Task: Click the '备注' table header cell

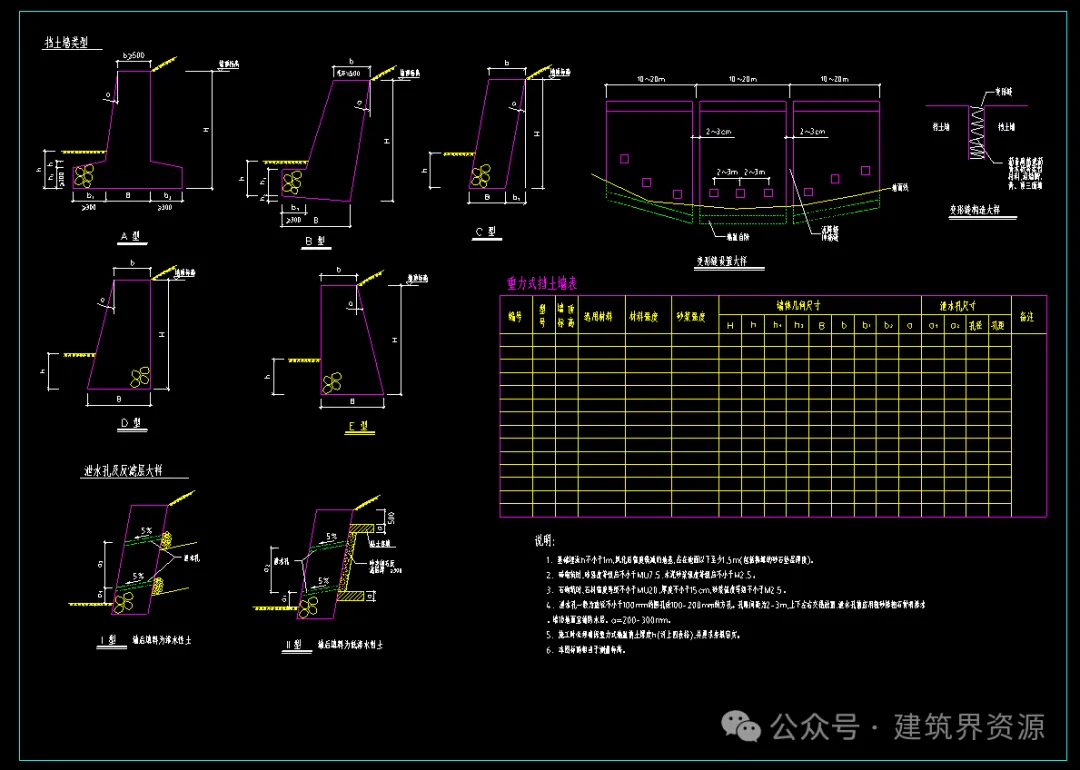Action: click(1027, 317)
